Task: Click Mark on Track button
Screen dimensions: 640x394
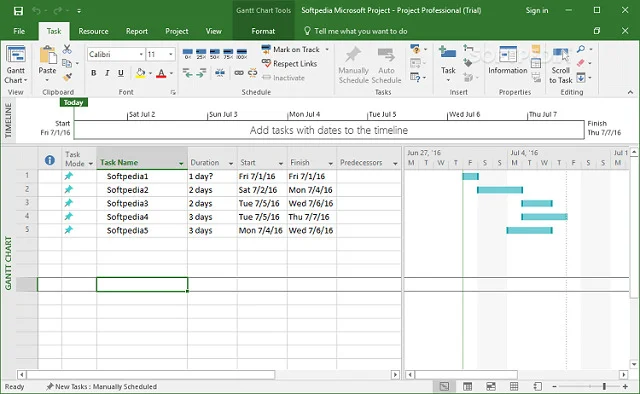Action: 291,49
